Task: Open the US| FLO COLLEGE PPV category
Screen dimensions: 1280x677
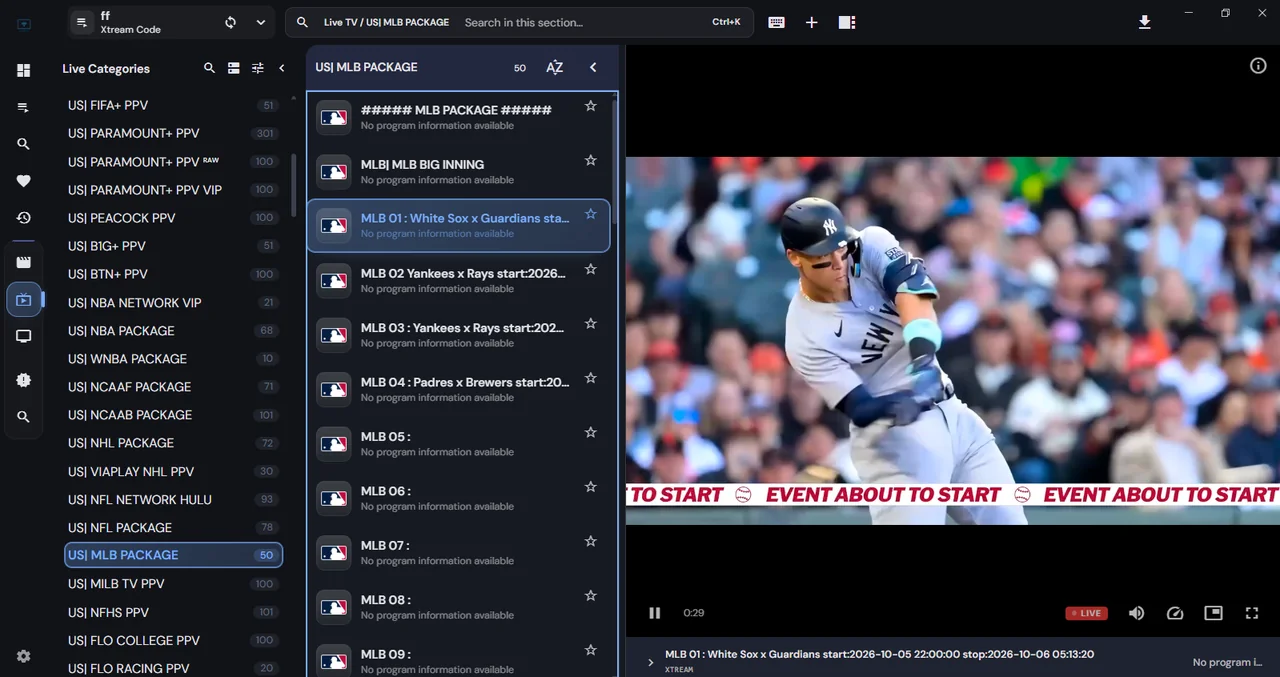Action: click(173, 640)
